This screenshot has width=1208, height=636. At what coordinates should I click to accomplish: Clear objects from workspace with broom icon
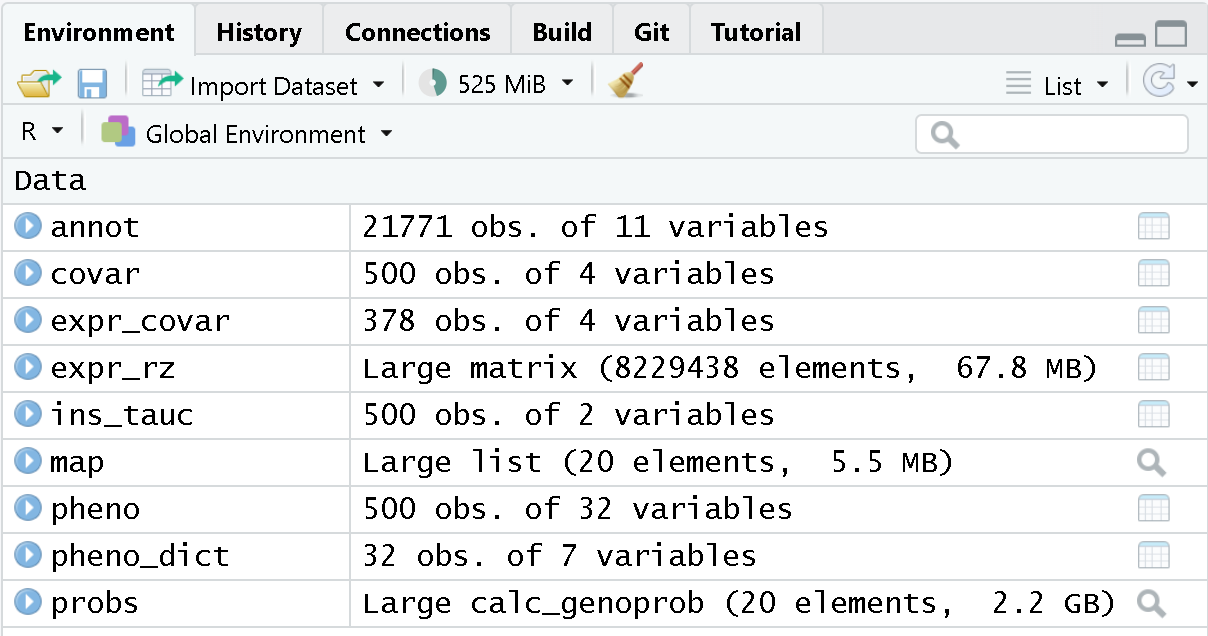[623, 84]
